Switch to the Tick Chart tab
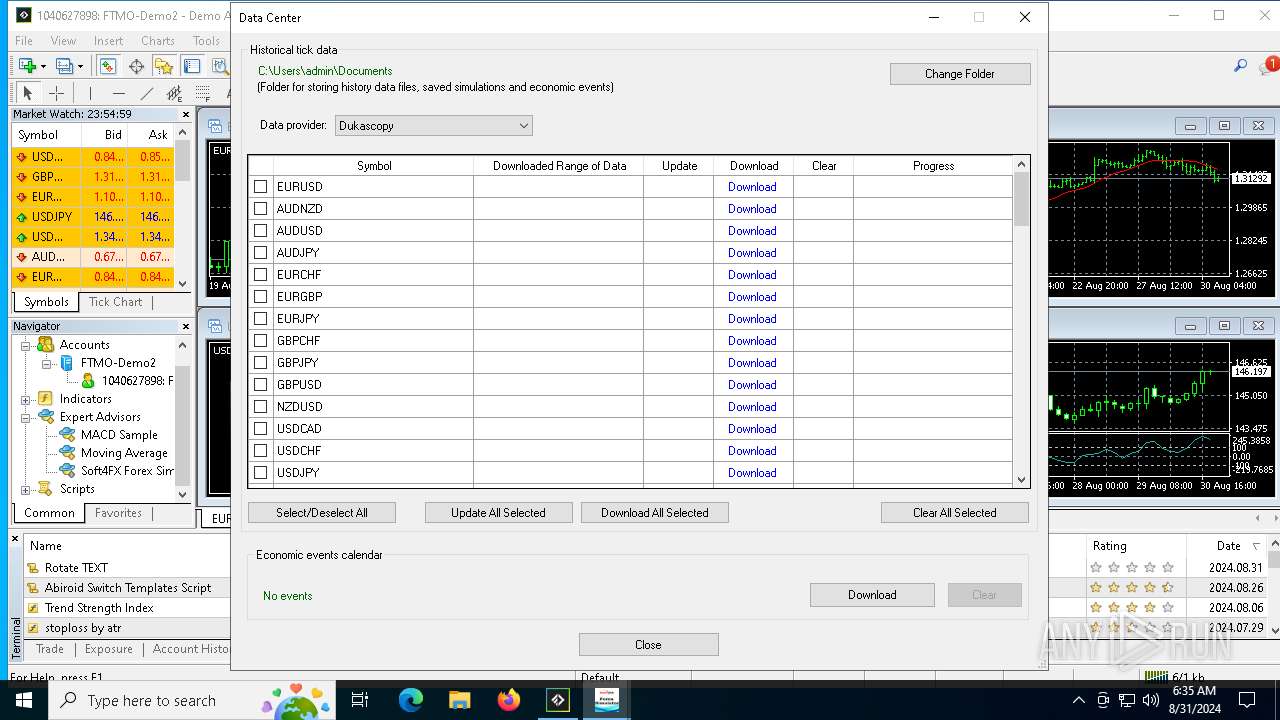 115,302
